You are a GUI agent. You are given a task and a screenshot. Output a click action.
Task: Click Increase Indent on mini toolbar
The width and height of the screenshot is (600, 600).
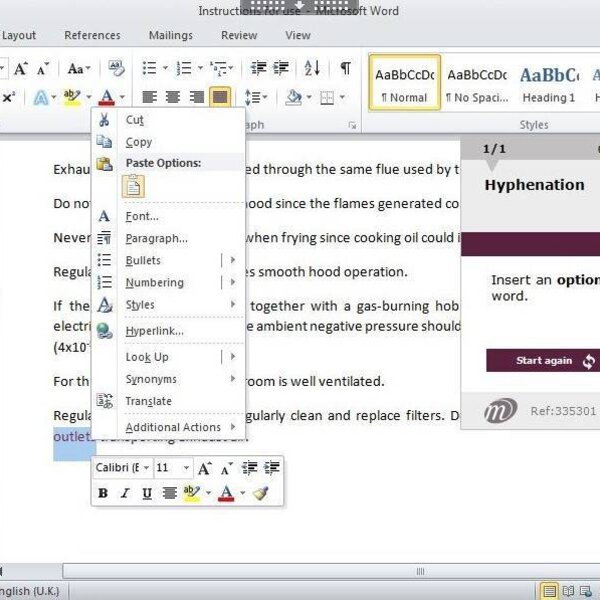[x=272, y=468]
